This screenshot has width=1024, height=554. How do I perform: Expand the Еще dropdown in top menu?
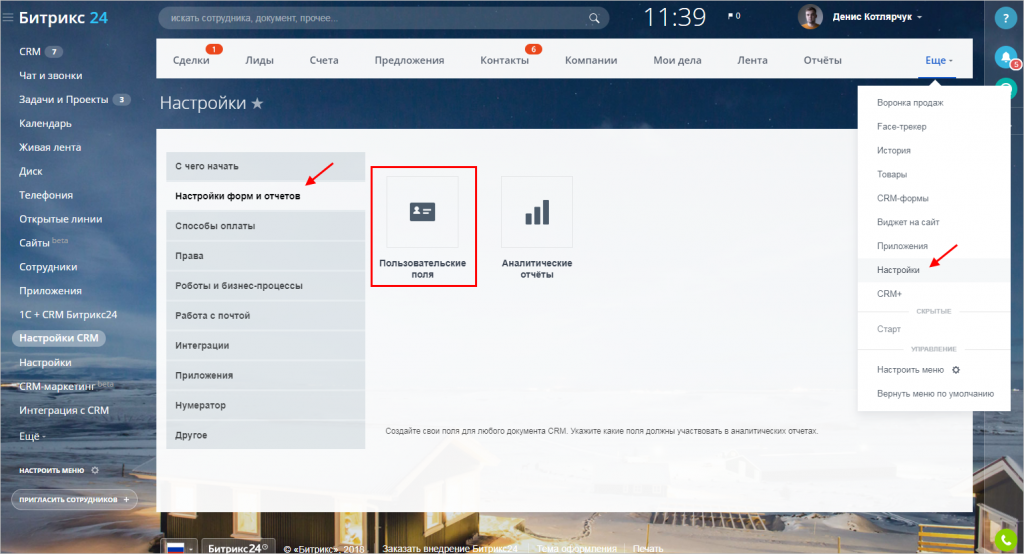pyautogui.click(x=938, y=60)
